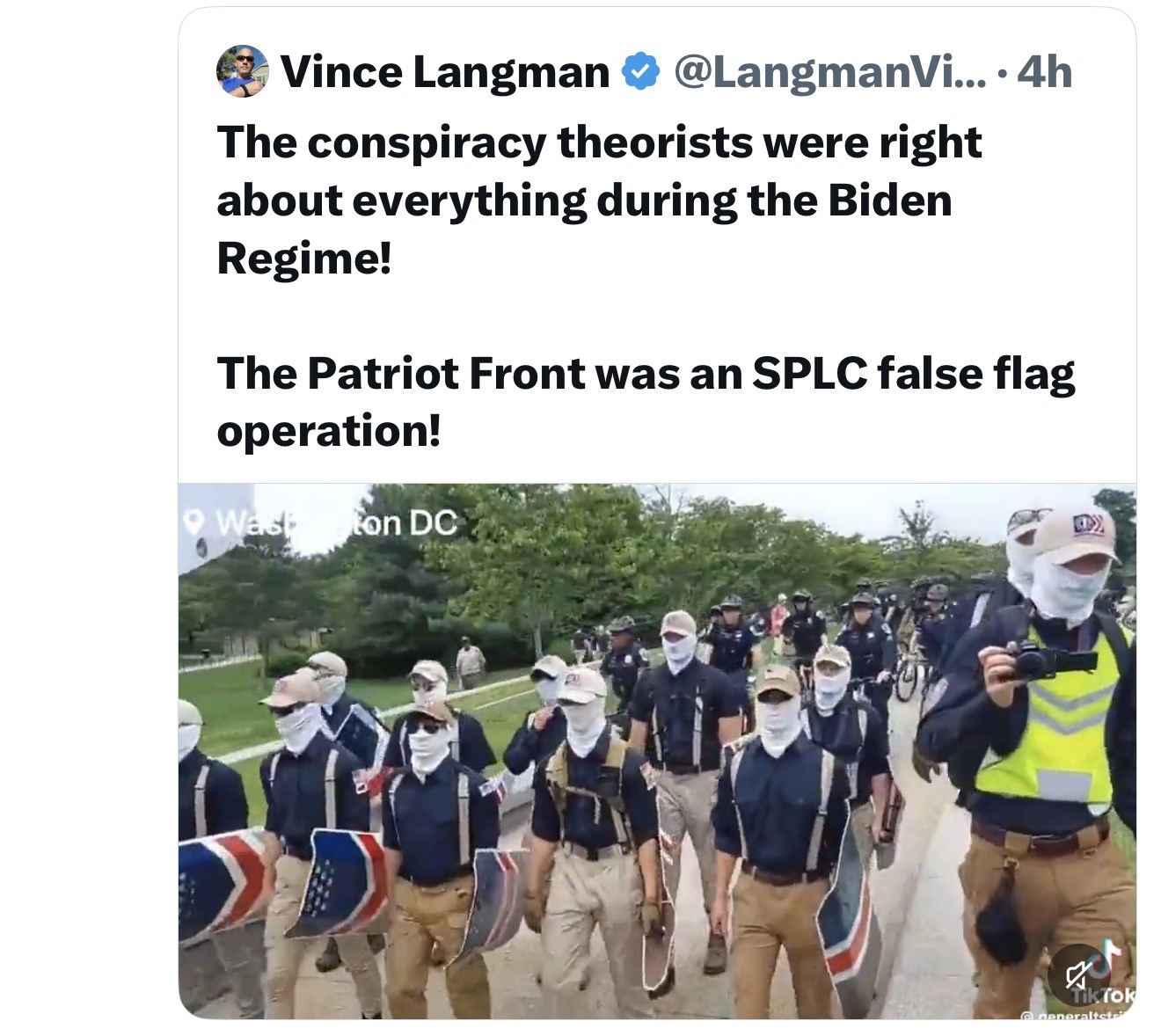
Task: Click the "TikTok" wordmark text on video
Action: coord(1106,996)
